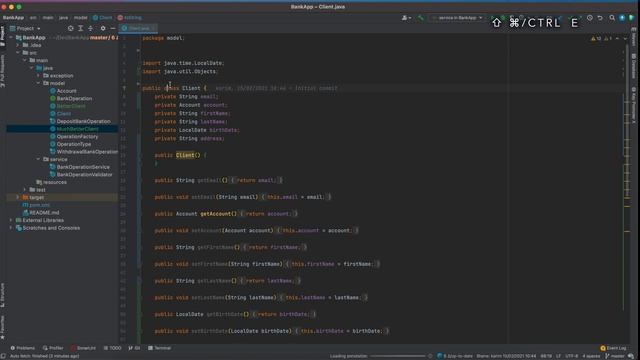640x360 pixels.
Task: Select BankOperation in project tree
Action: click(71, 98)
